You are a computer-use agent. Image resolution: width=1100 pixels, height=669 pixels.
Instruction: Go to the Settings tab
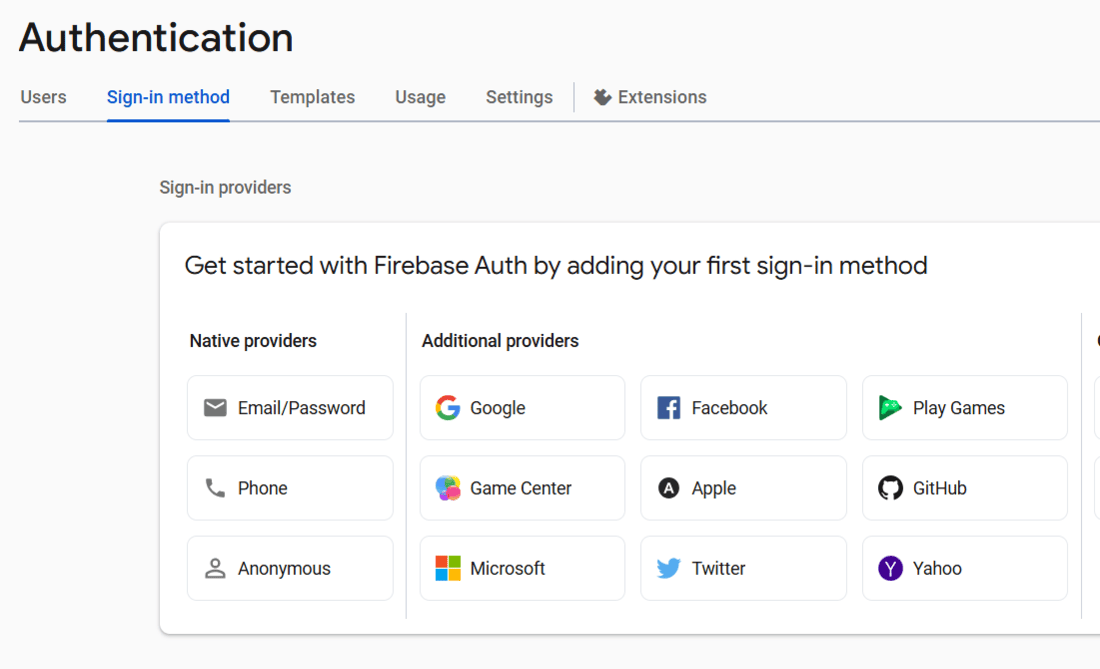coord(519,97)
